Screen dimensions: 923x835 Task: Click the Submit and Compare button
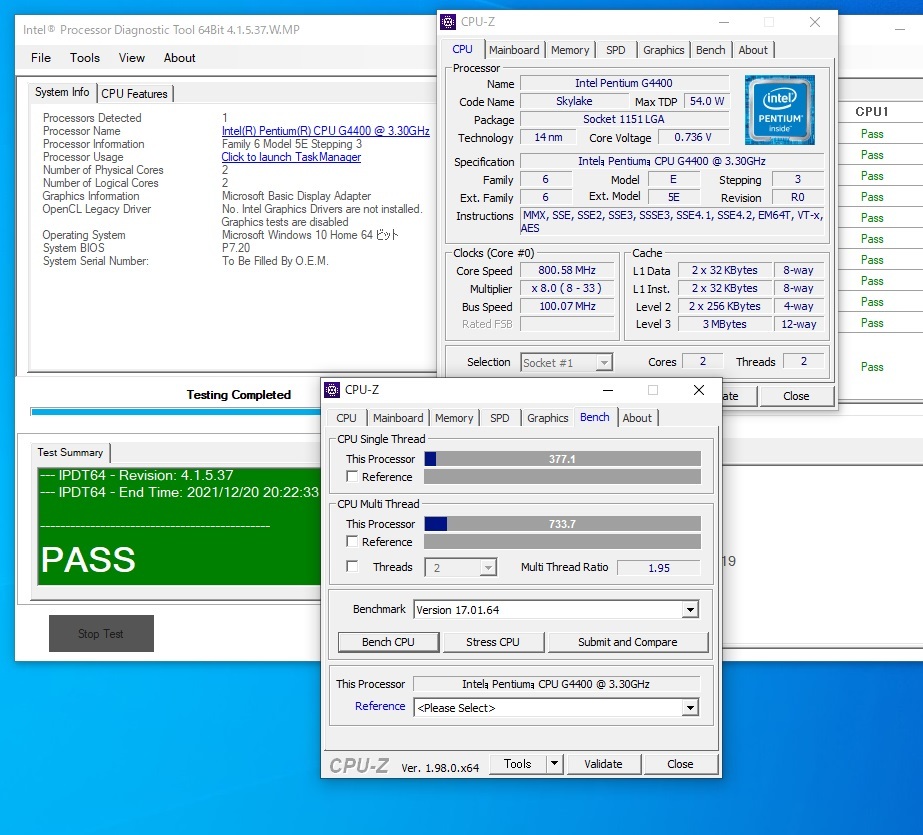627,642
